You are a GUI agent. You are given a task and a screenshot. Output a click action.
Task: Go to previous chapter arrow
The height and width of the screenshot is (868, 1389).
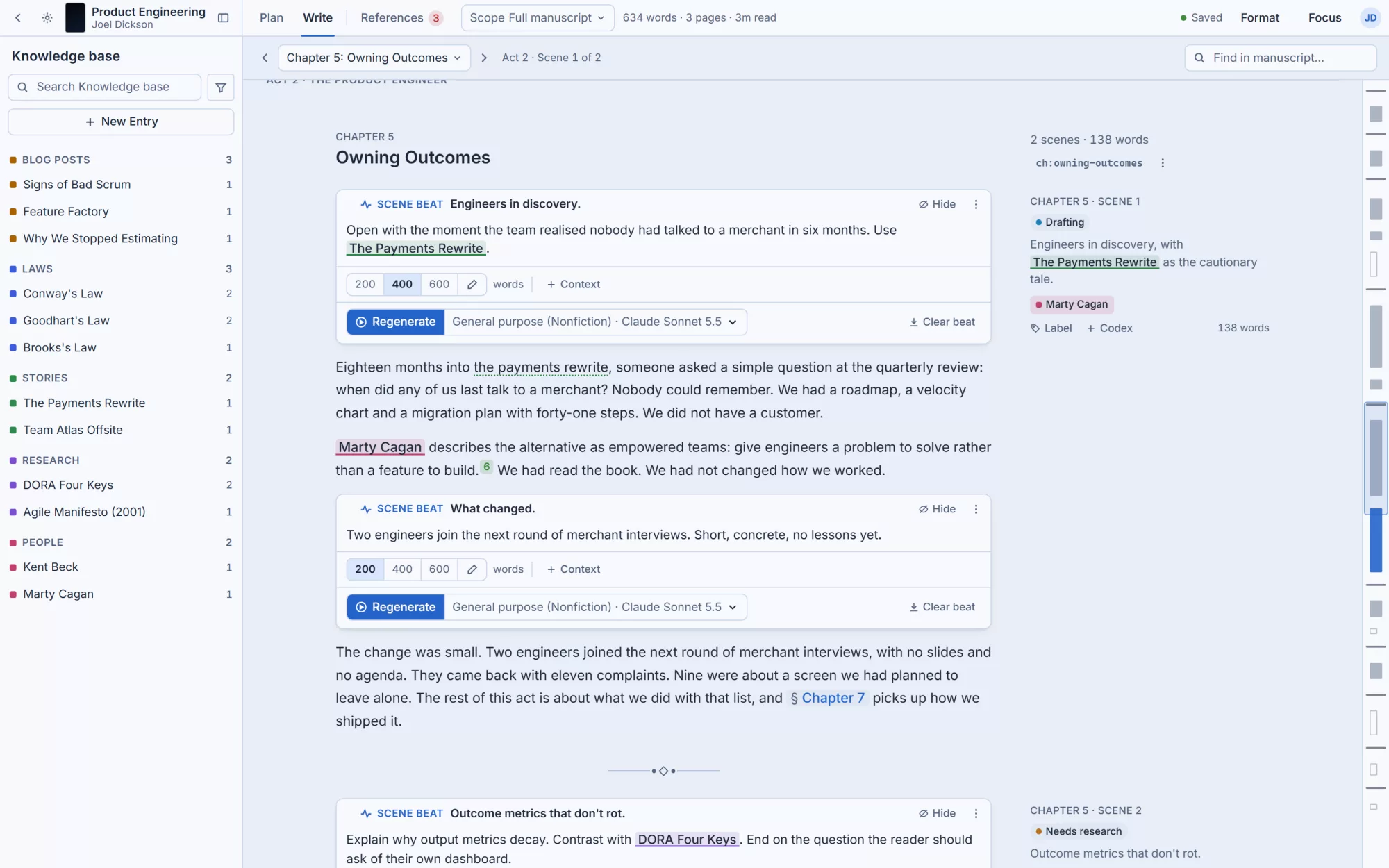265,58
